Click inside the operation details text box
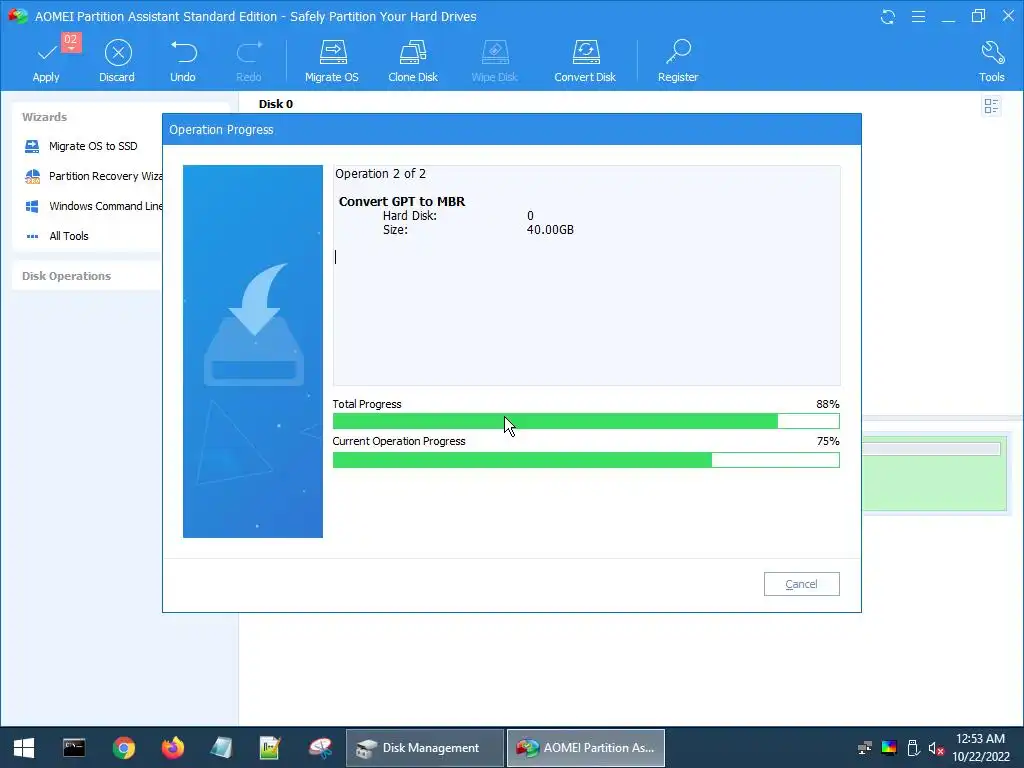1024x768 pixels. click(x=586, y=275)
